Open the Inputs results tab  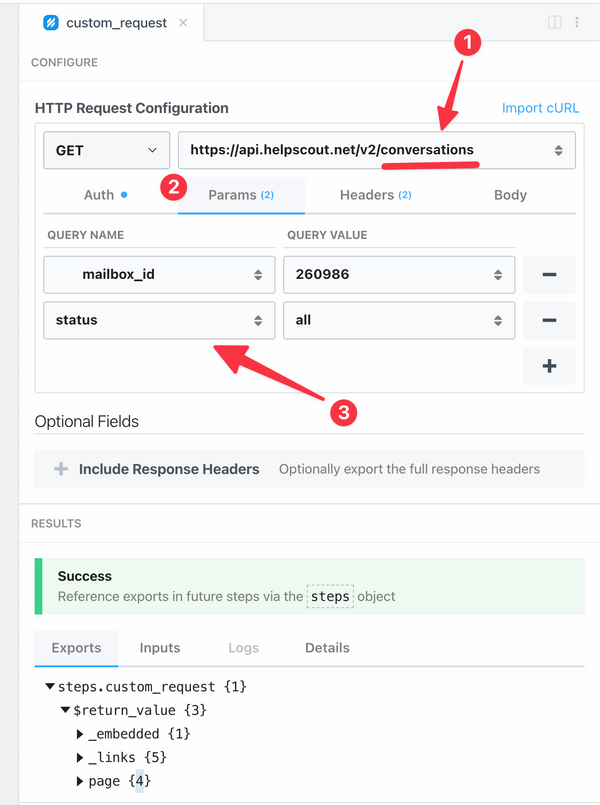[x=160, y=648]
